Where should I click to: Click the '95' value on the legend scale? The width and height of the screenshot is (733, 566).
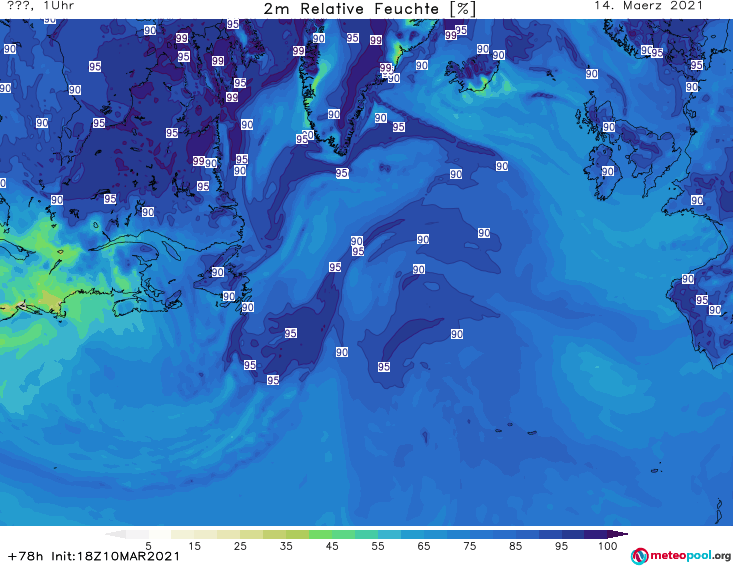click(561, 546)
